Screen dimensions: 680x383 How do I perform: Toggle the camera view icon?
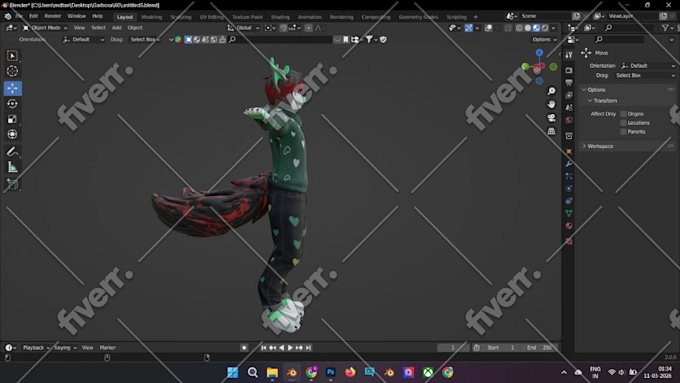[551, 118]
